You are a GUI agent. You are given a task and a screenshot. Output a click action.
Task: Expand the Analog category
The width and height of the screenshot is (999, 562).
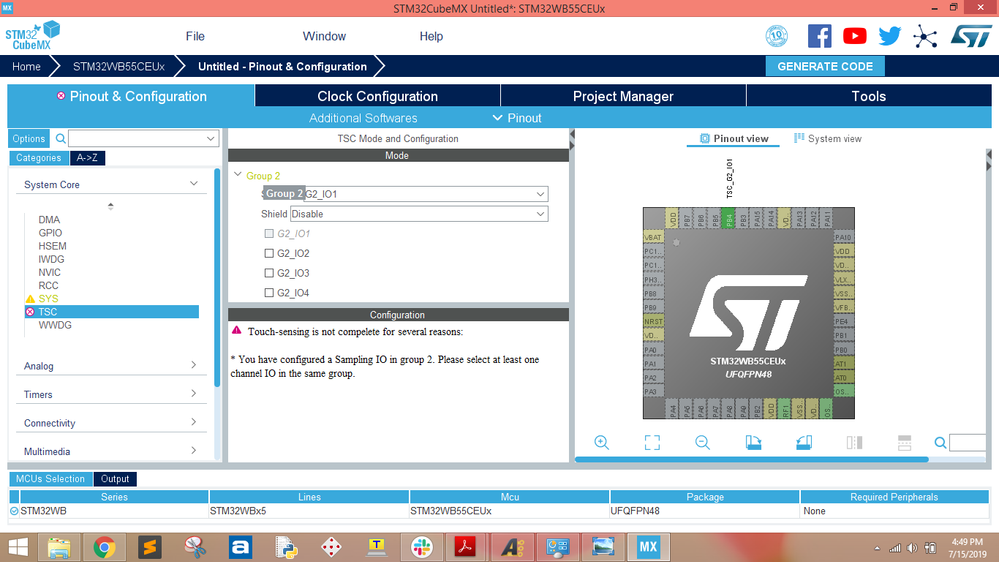pyautogui.click(x=194, y=364)
